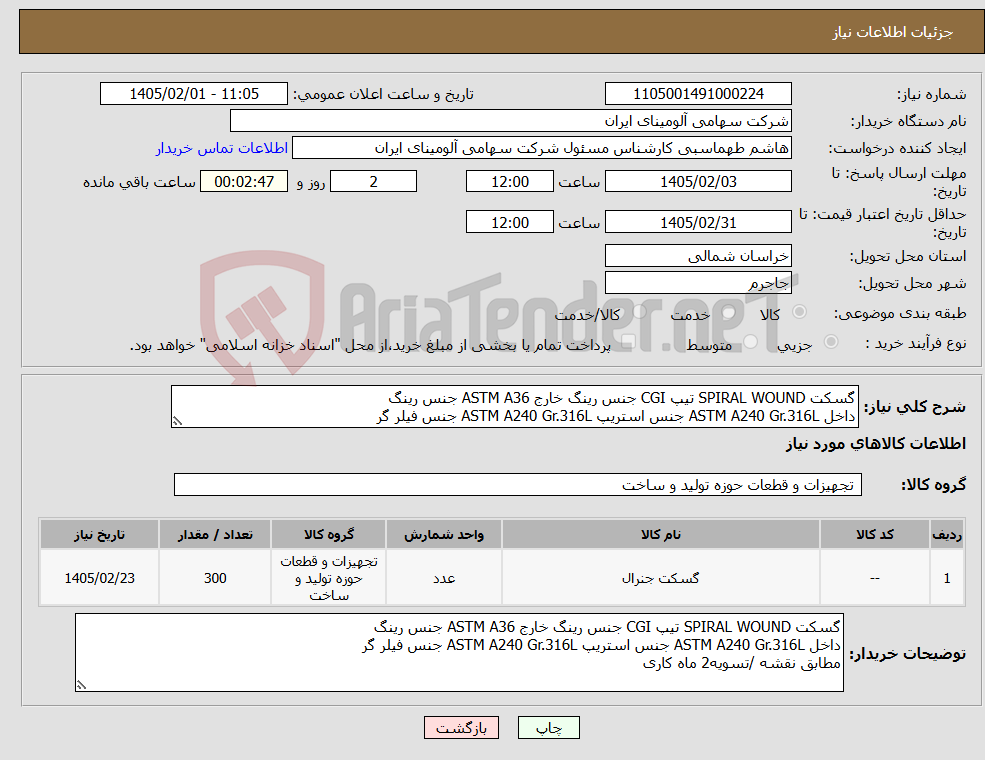Click the Islamic treasury payment note text
The image size is (985, 760).
click(x=370, y=345)
